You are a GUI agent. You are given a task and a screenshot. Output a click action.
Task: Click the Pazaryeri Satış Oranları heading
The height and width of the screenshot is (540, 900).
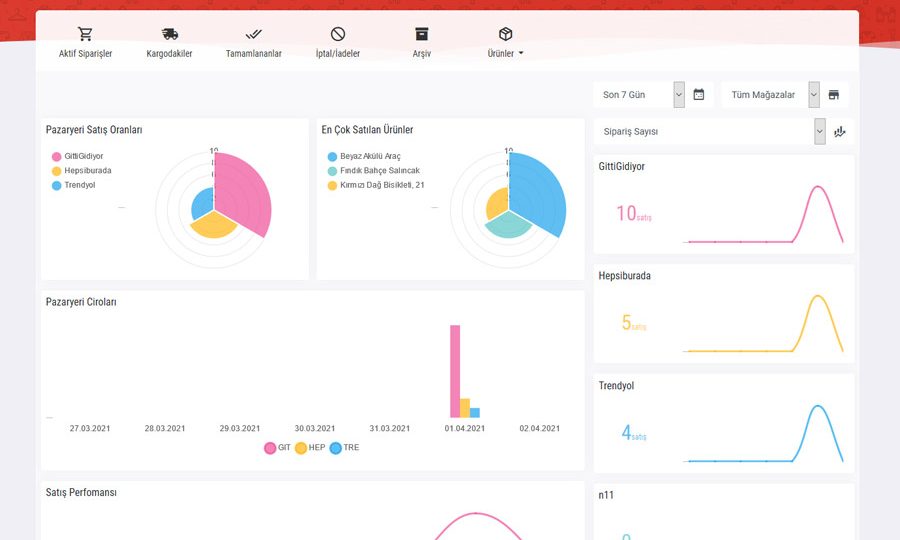(94, 130)
